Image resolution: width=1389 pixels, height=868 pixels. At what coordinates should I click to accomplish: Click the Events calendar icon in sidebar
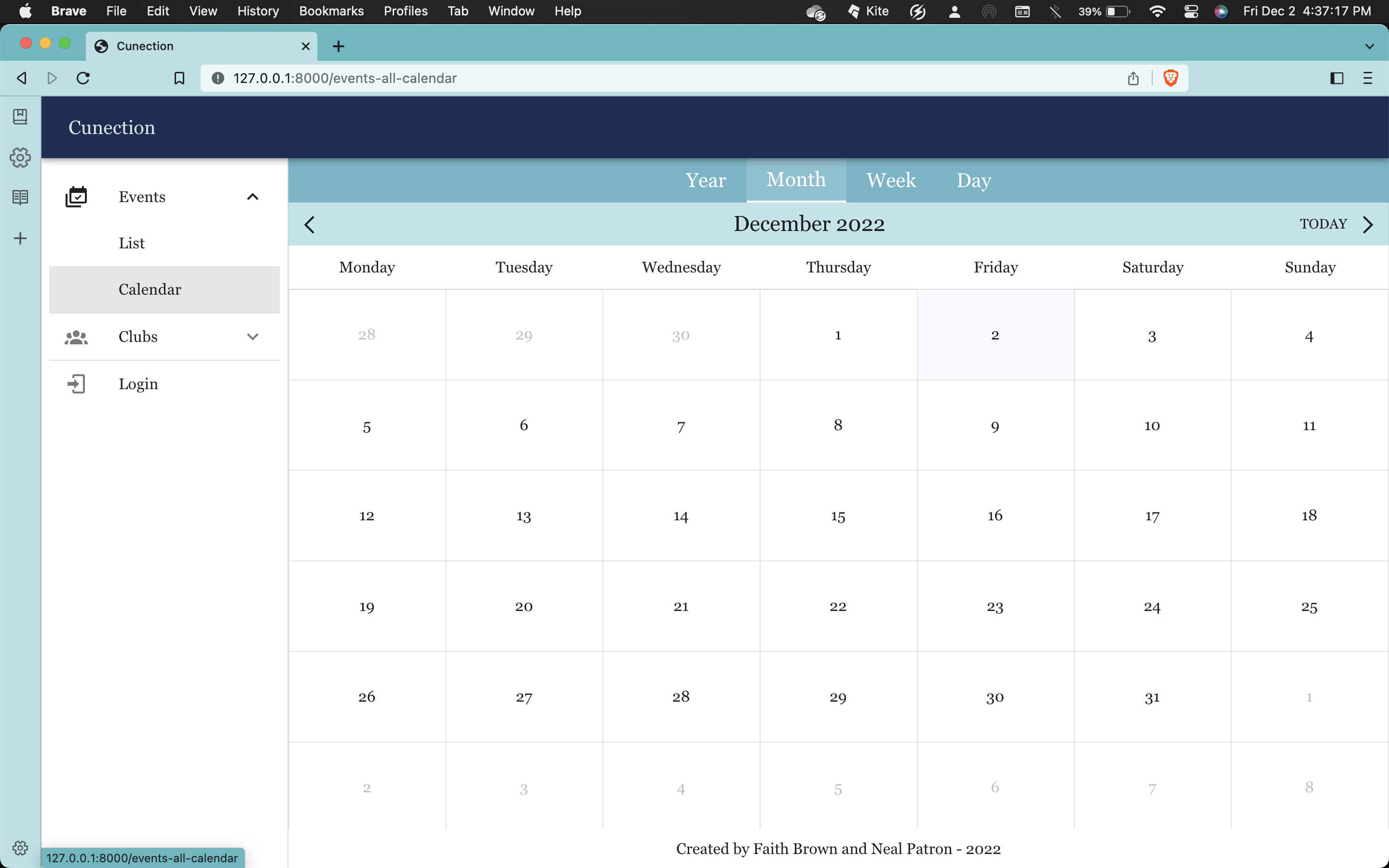(x=76, y=197)
